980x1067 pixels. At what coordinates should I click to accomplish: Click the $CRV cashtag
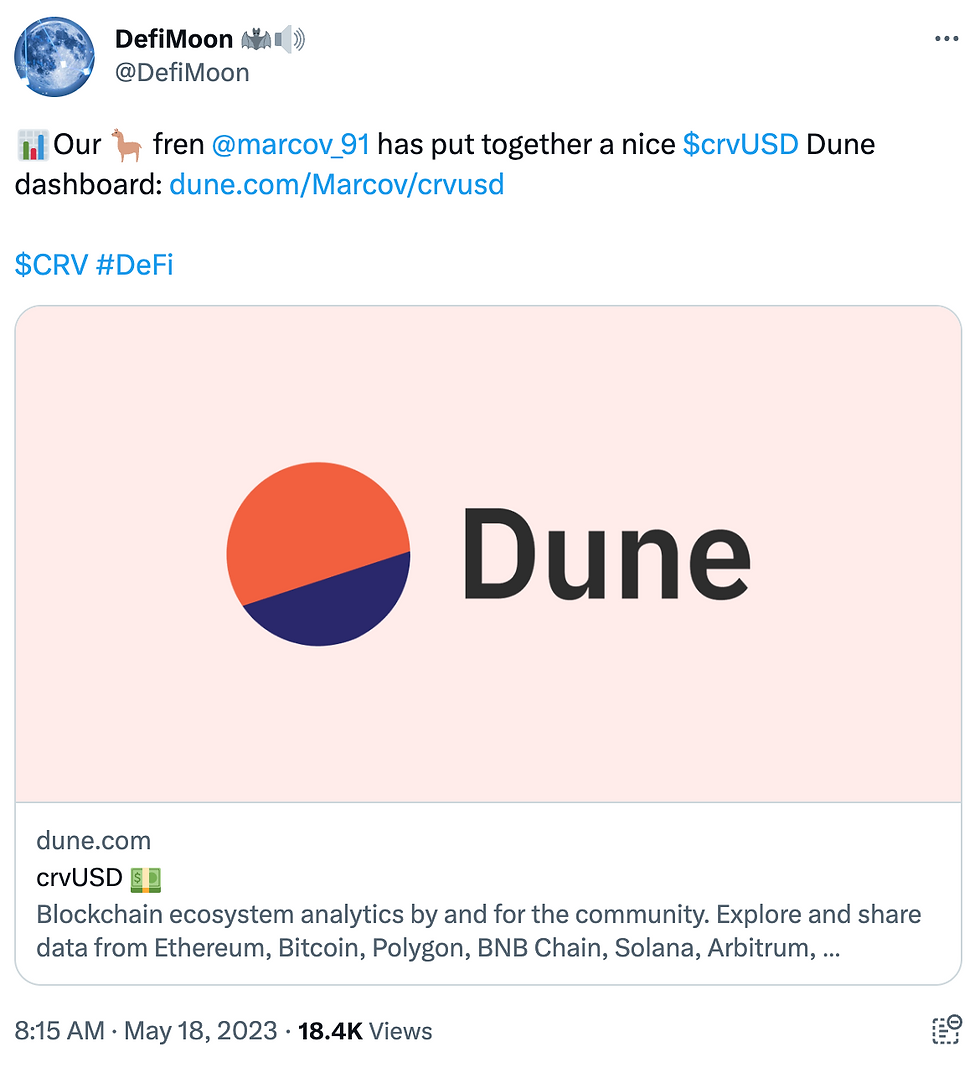[x=50, y=265]
